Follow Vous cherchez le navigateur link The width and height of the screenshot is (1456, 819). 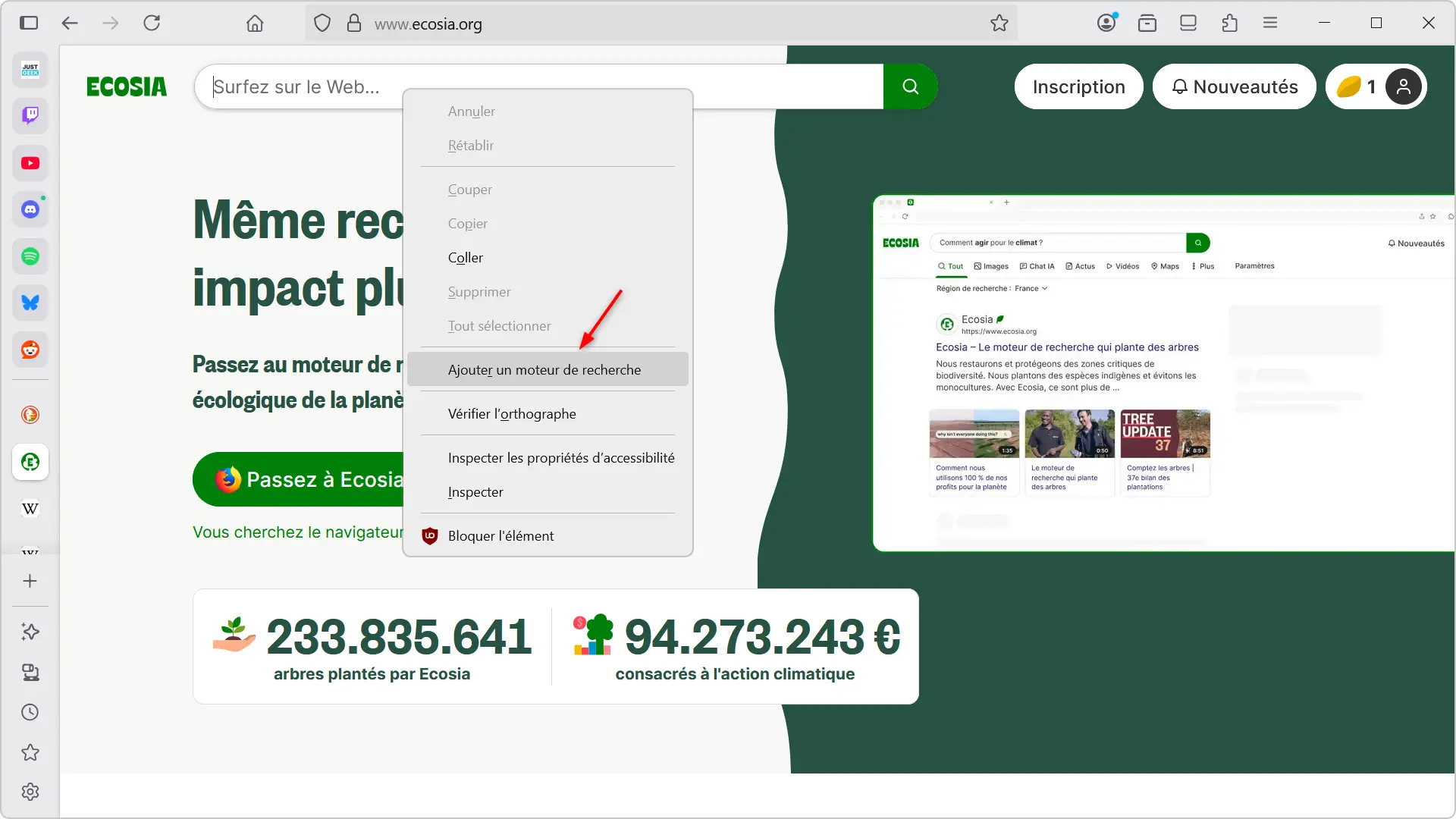[298, 532]
